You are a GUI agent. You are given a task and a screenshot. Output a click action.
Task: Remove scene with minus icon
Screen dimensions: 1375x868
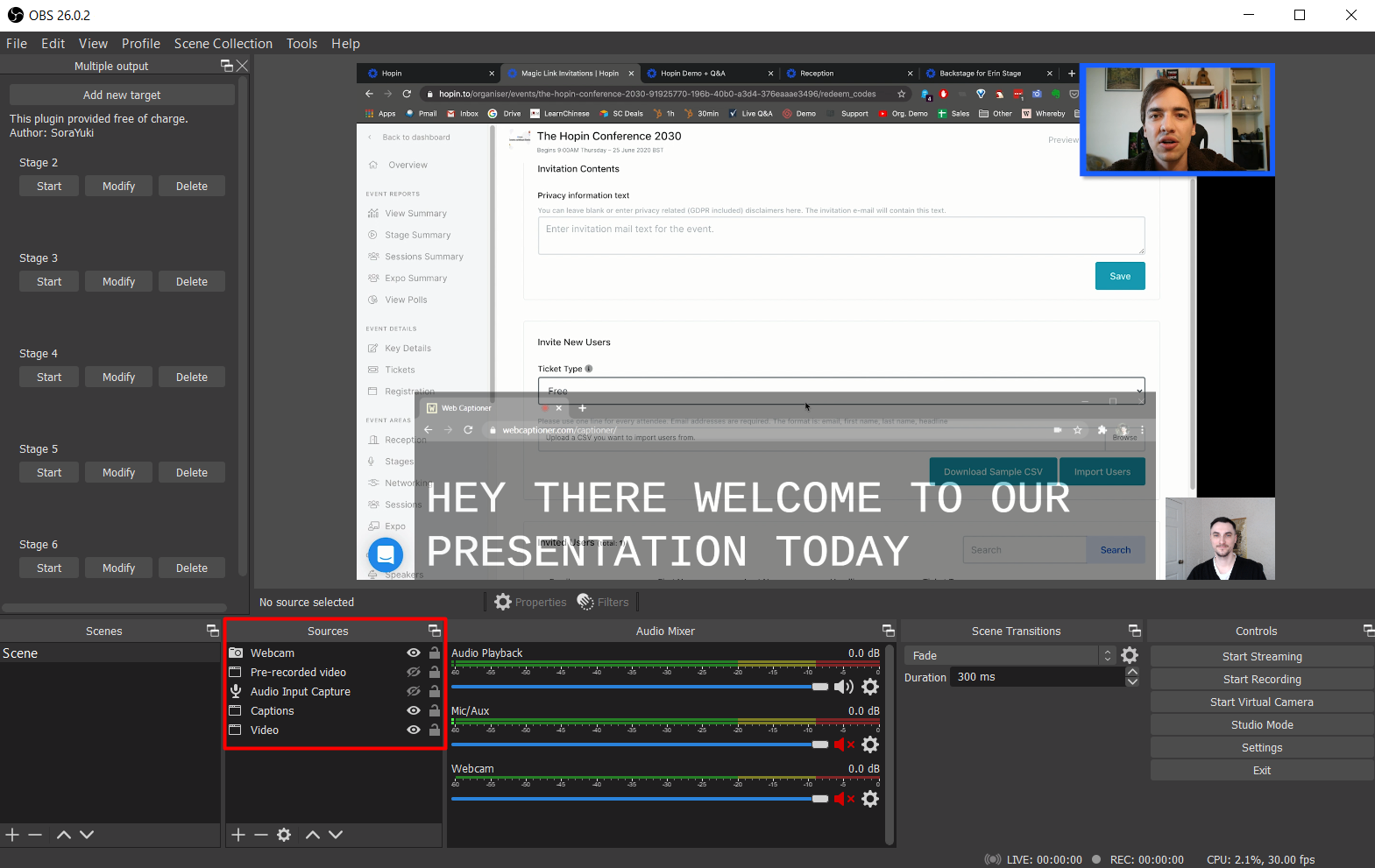point(35,835)
